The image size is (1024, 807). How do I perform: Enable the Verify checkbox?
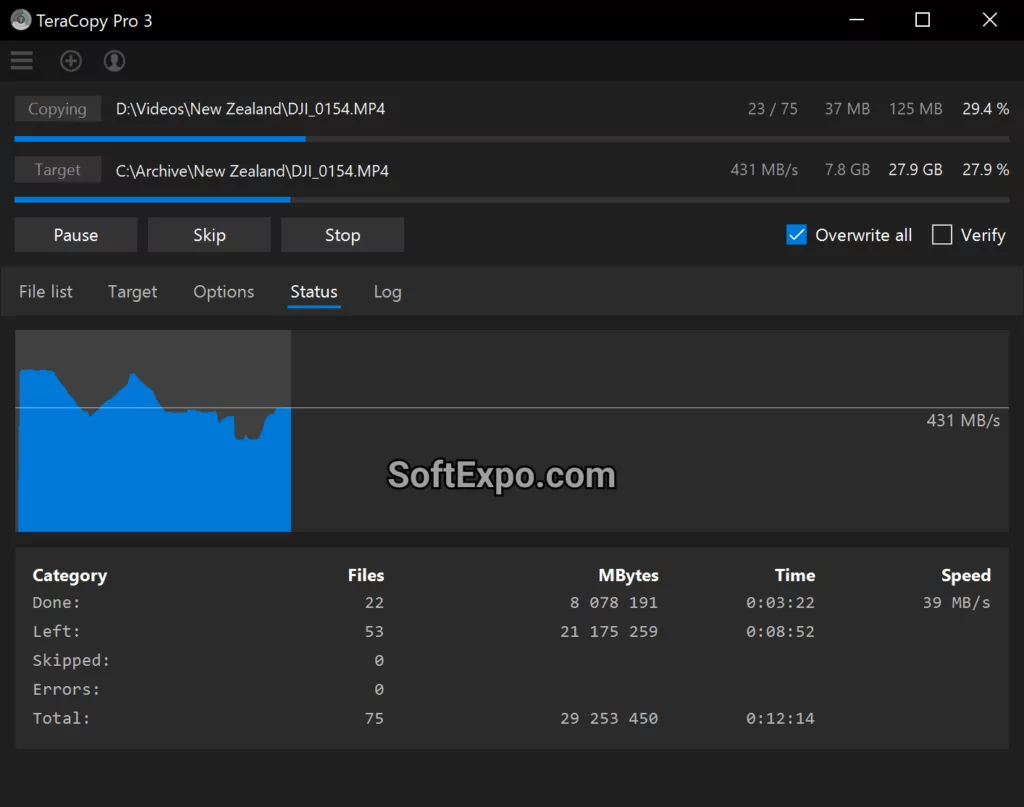[x=941, y=234]
